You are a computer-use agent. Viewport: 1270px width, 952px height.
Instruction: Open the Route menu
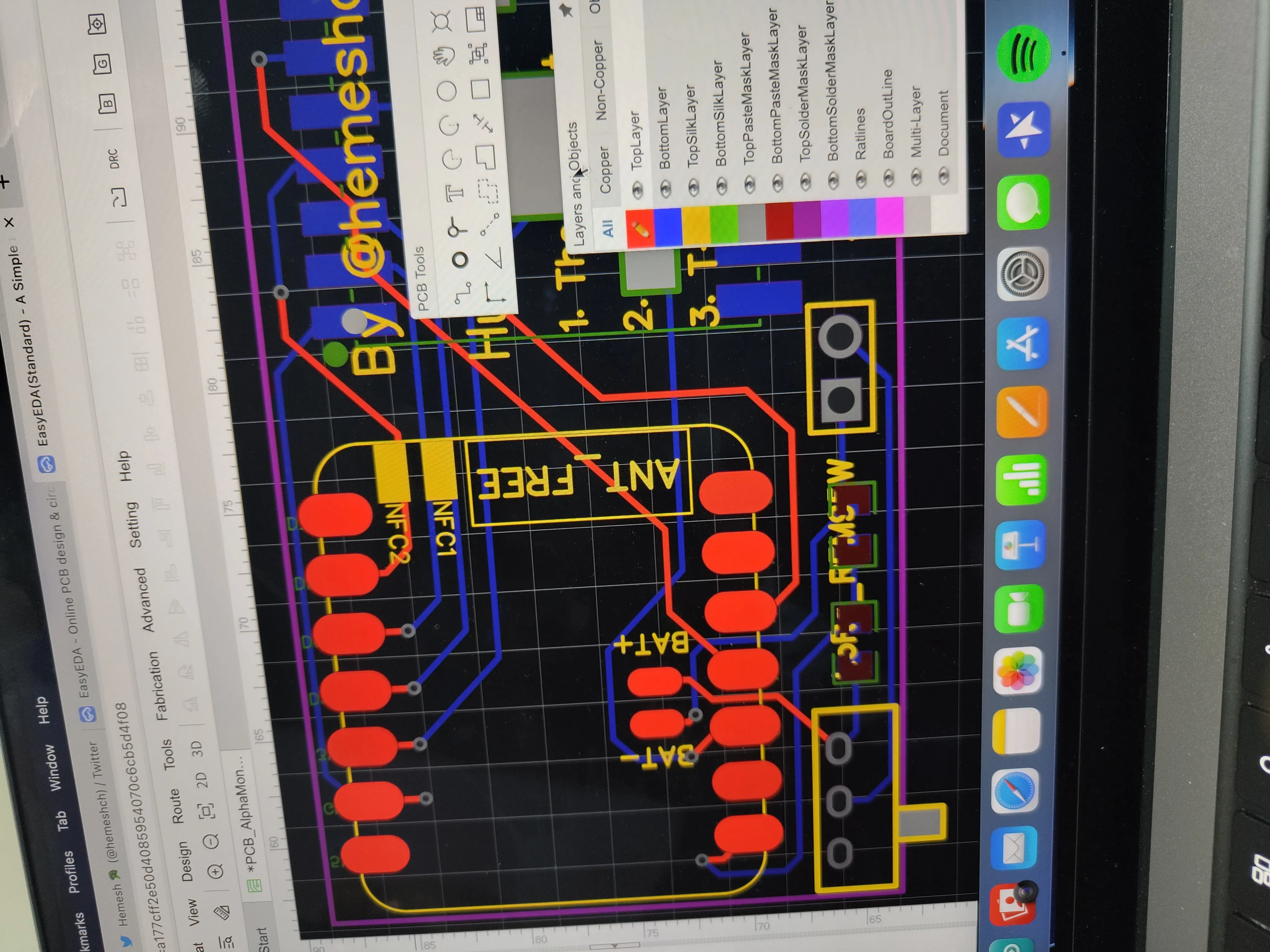pyautogui.click(x=177, y=806)
